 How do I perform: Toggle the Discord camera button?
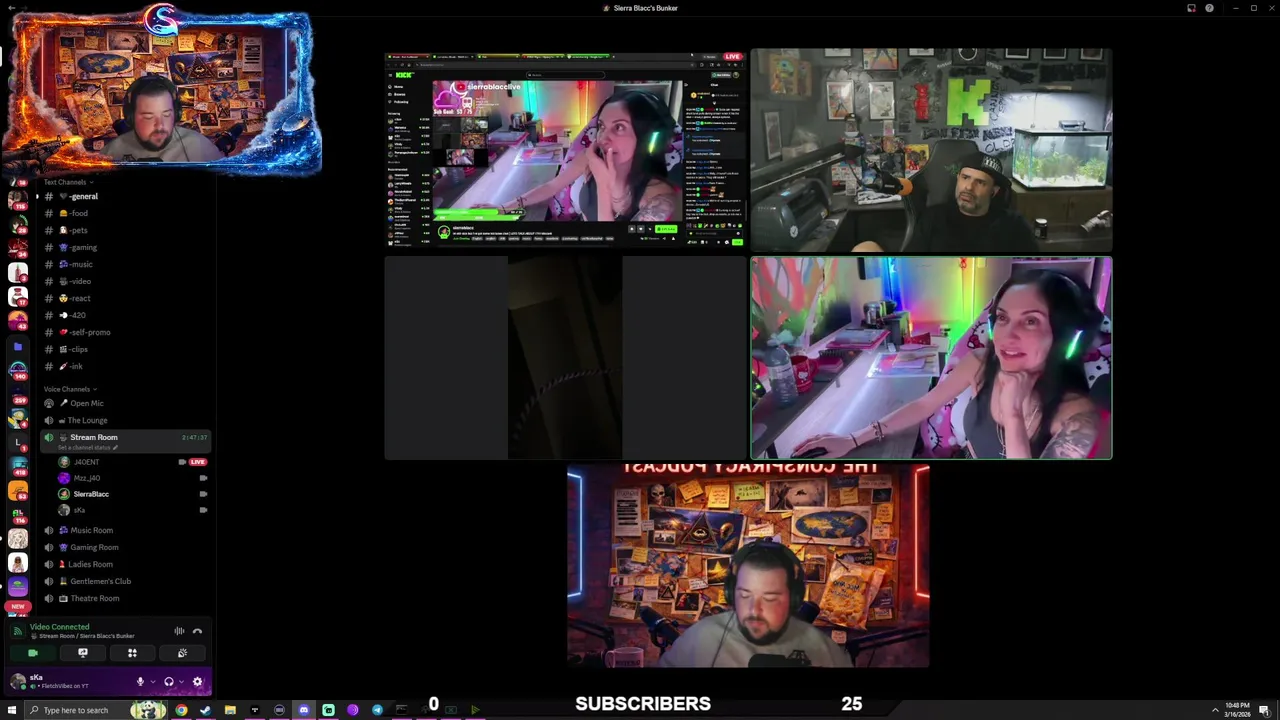(33, 653)
